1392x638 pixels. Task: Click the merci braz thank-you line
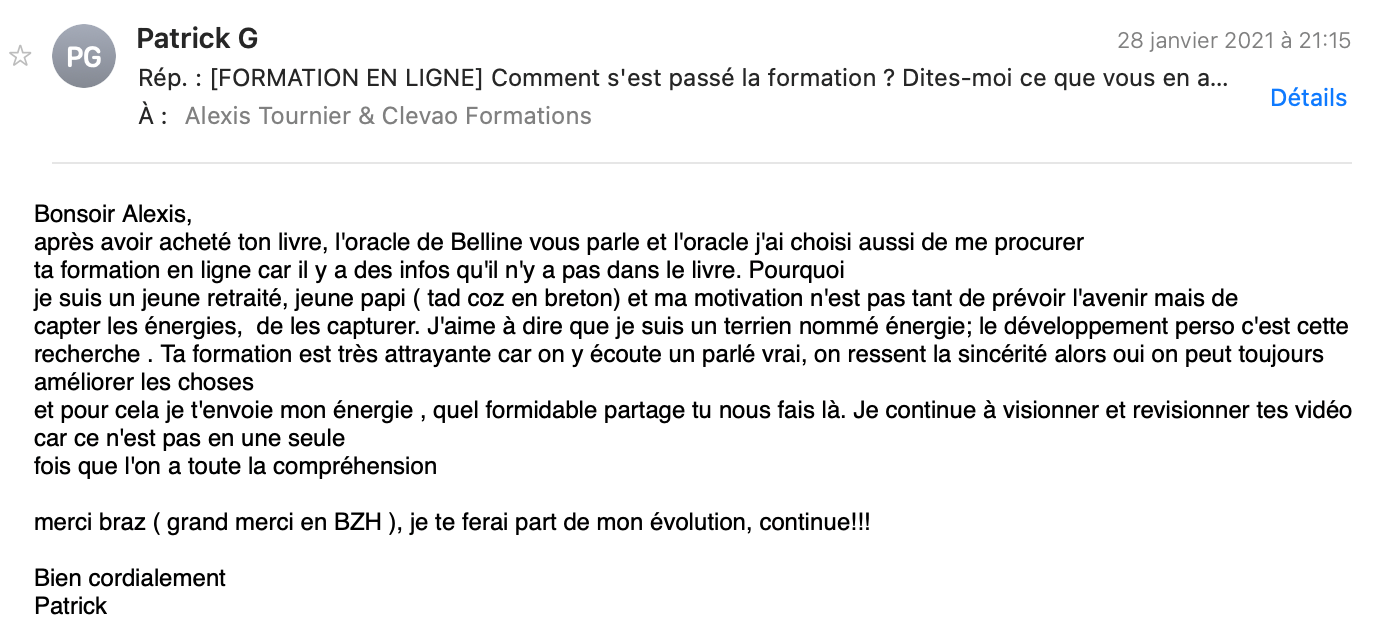click(452, 522)
